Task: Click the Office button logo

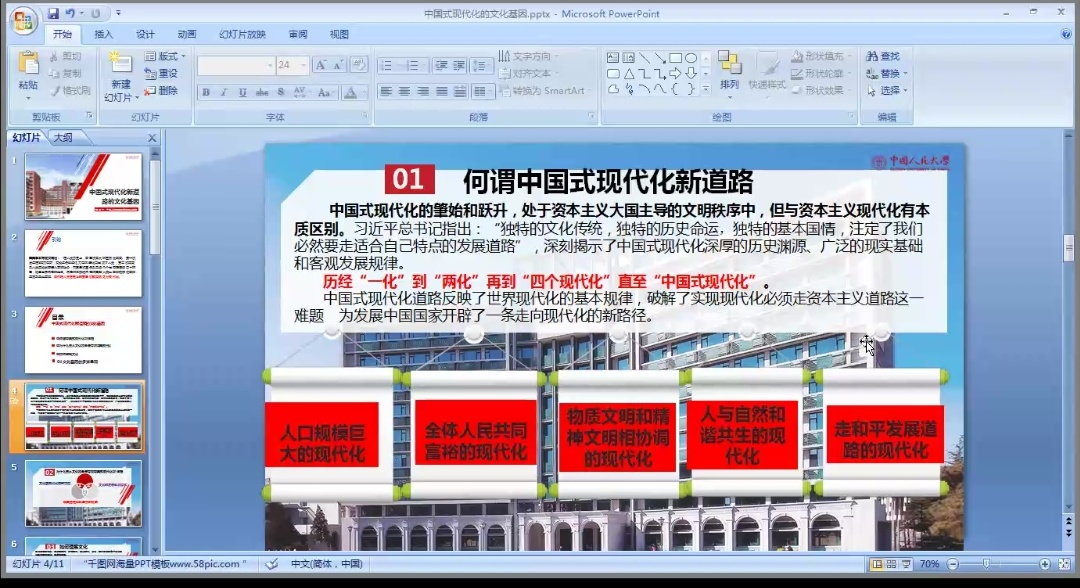Action: pos(22,19)
